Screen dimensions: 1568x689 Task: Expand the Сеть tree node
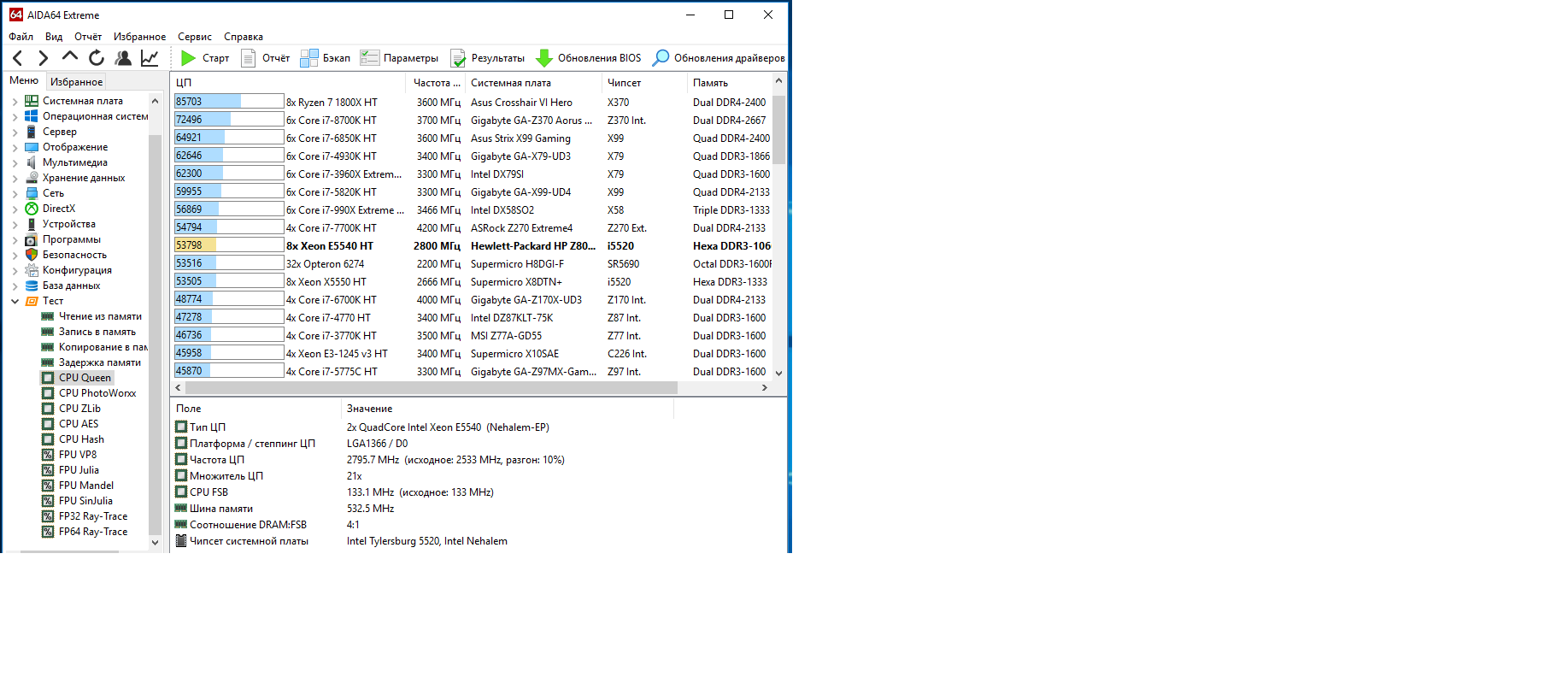click(x=15, y=193)
